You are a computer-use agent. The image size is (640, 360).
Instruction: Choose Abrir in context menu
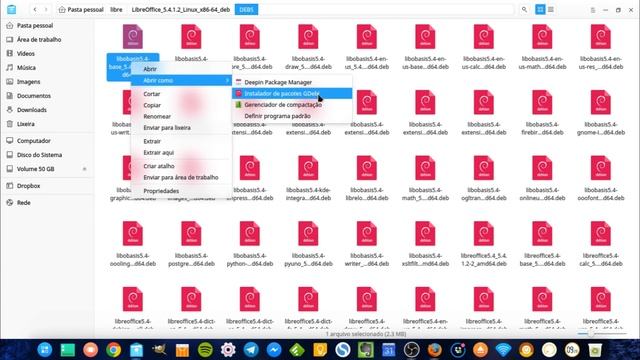pos(181,69)
